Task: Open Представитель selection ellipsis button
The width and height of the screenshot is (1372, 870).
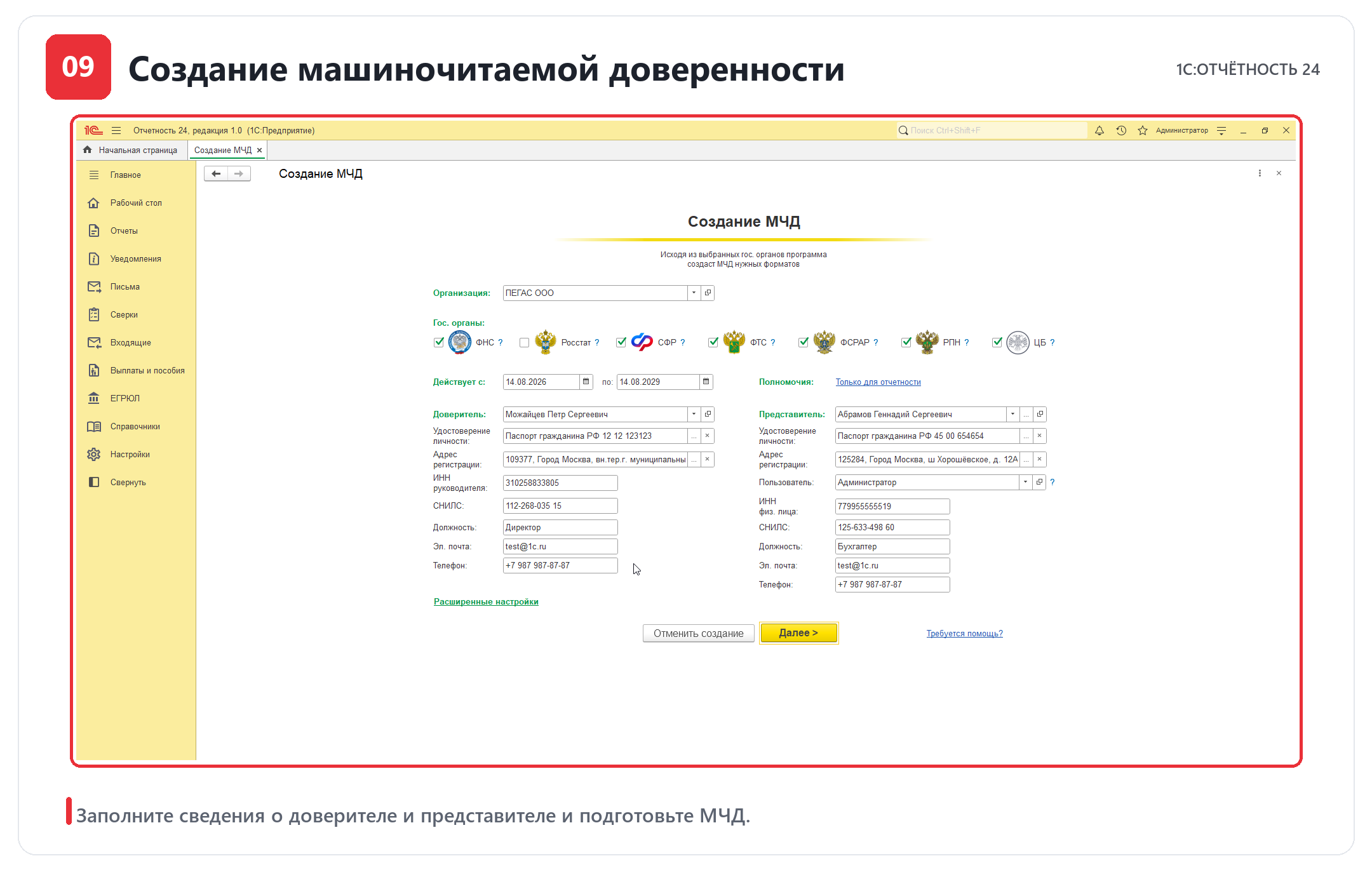Action: coord(1026,414)
